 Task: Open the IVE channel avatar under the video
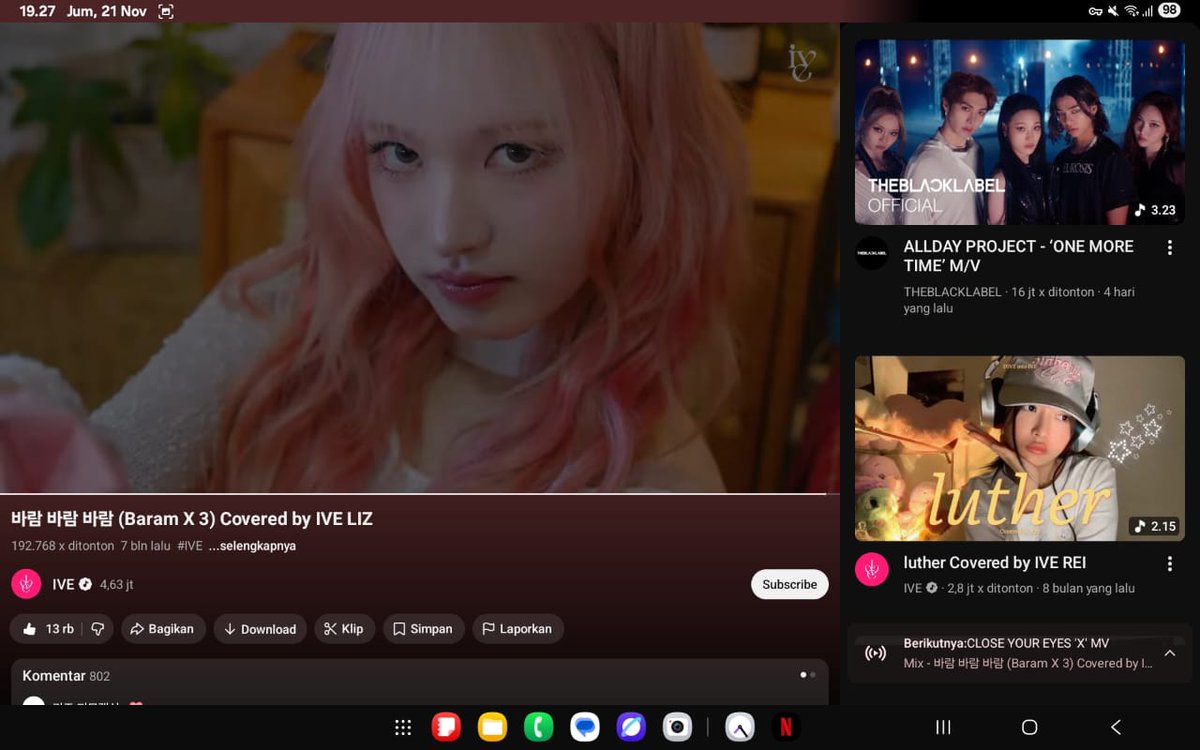[x=26, y=584]
